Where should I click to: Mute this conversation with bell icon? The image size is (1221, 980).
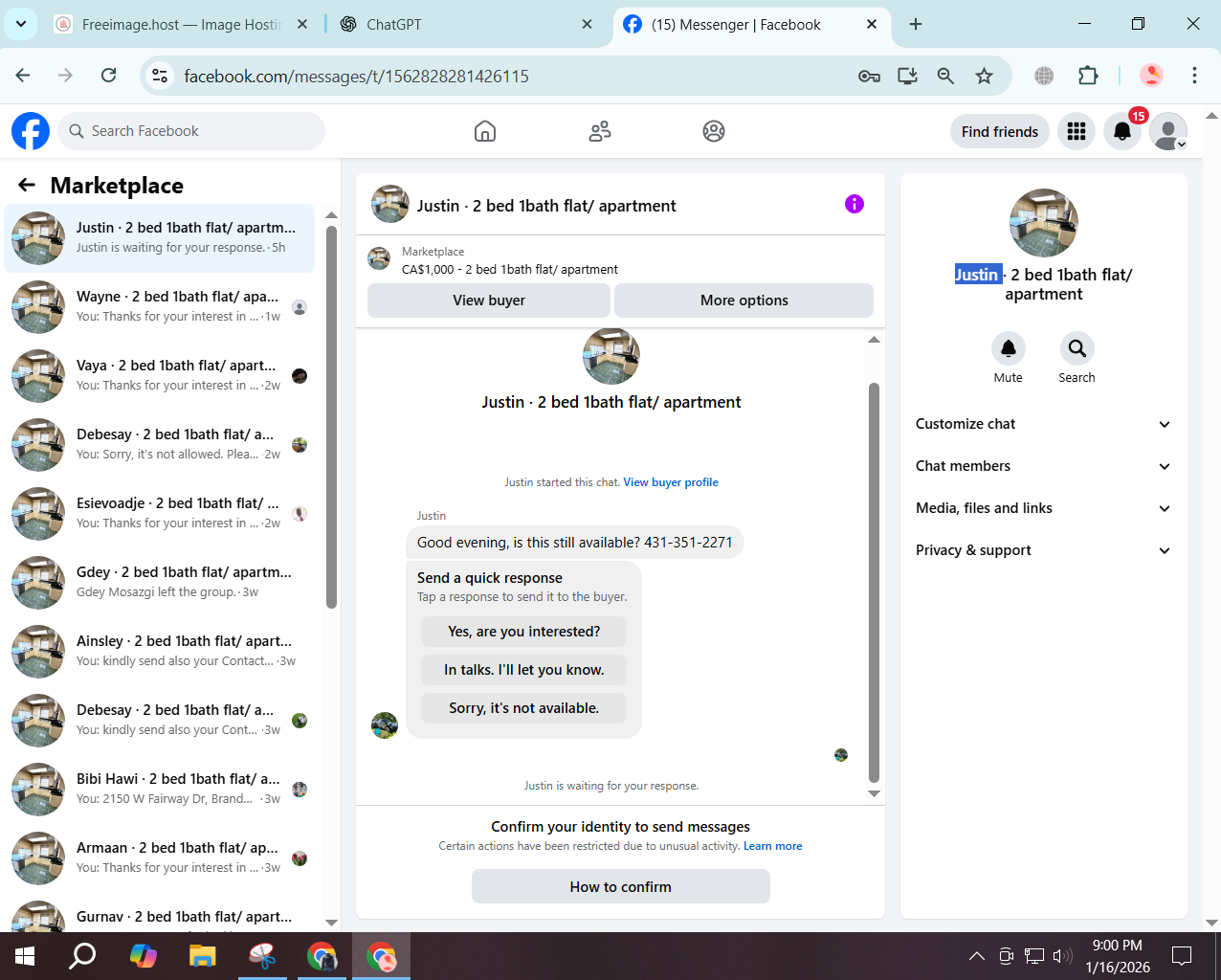(x=1009, y=348)
